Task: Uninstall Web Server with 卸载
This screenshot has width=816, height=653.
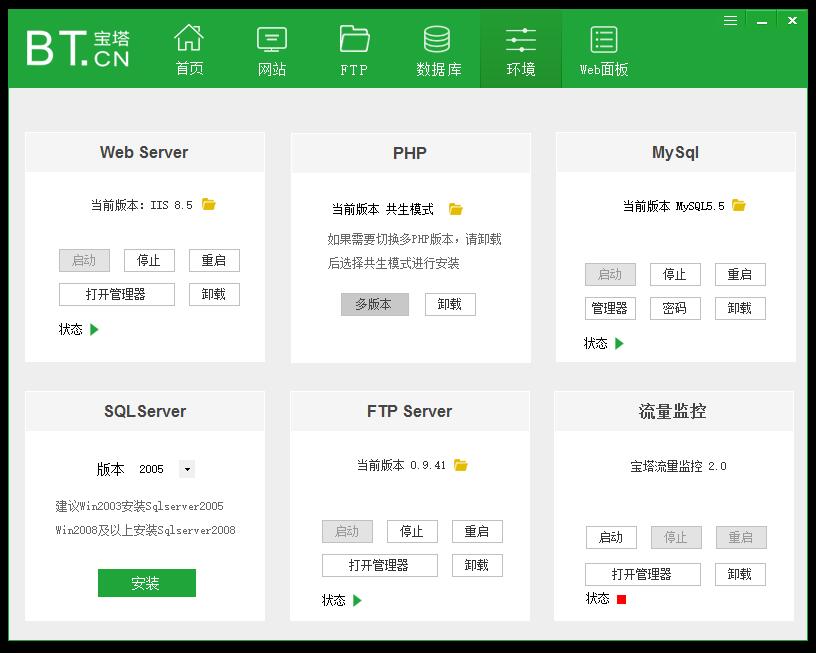Action: (x=214, y=295)
